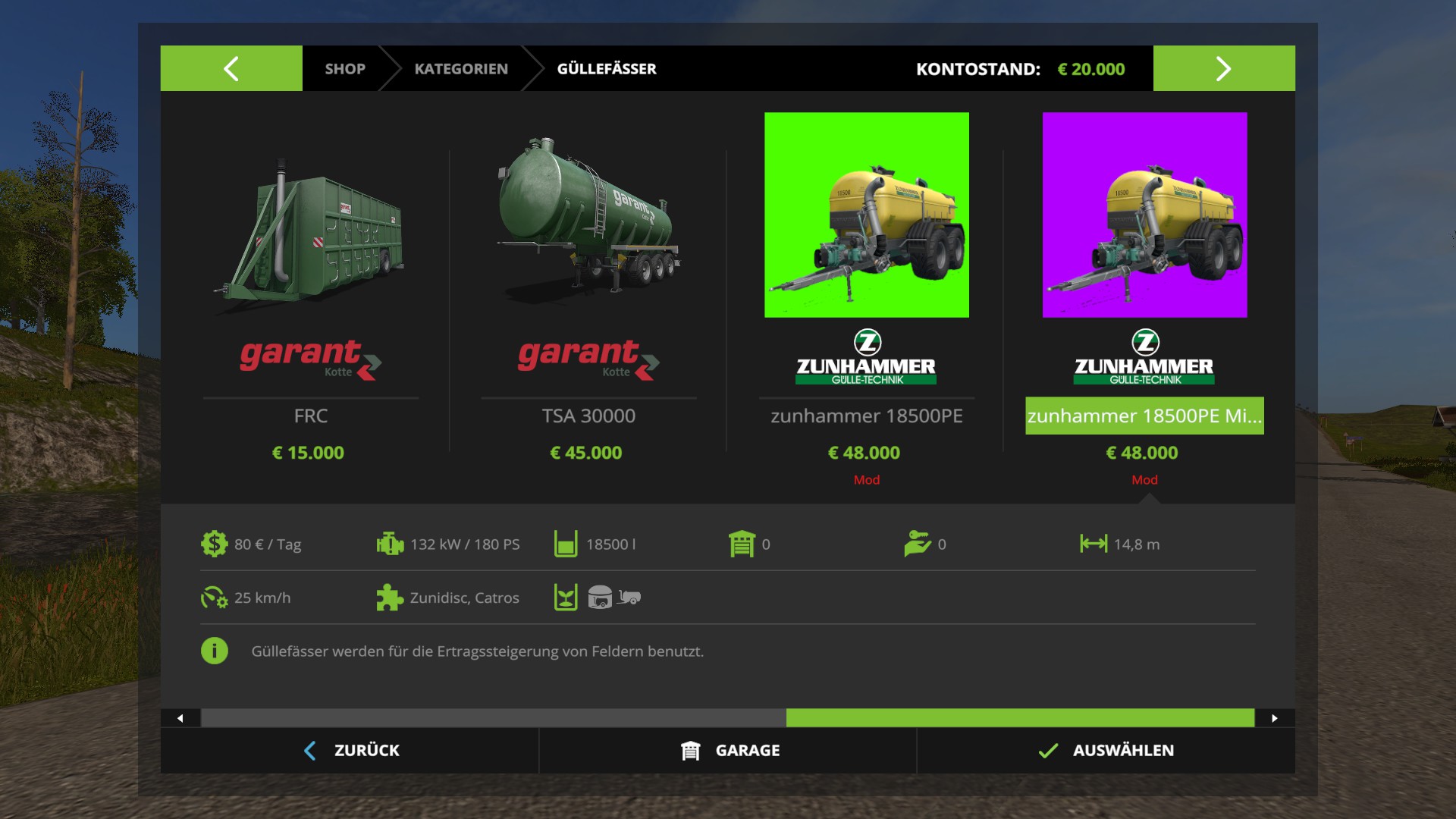Click the slurry tank fill-type icon
The height and width of the screenshot is (819, 1456).
(600, 598)
